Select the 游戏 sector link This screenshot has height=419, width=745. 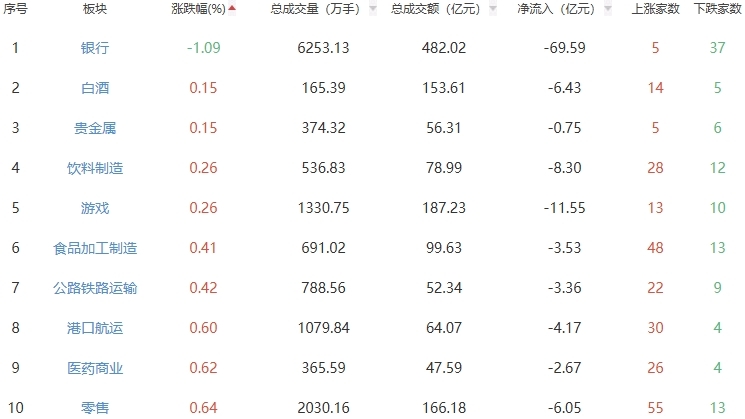point(95,208)
